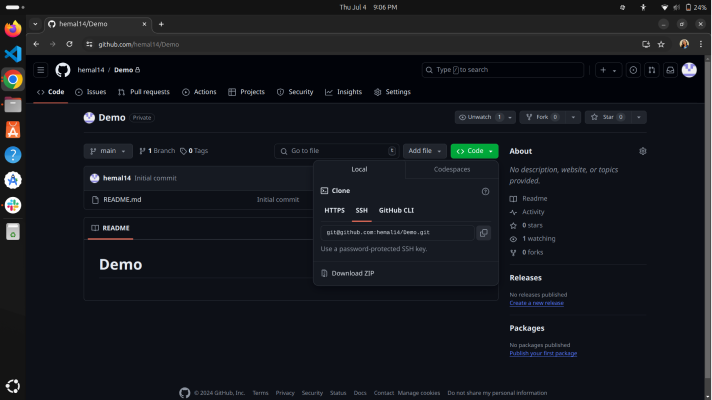This screenshot has height=400, width=712.
Task: Open Help from the dock
Action: click(13, 155)
